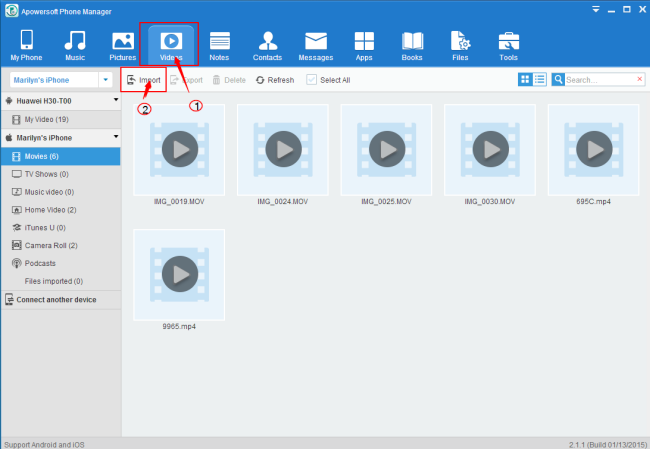Viewport: 650px width, 449px height.
Task: Open the Music section
Action: click(75, 45)
